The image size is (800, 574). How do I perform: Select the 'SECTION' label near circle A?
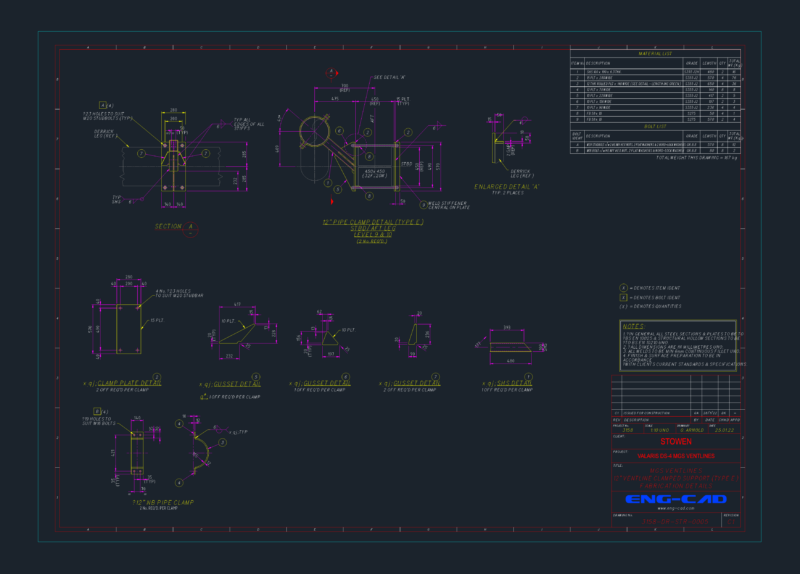168,226
